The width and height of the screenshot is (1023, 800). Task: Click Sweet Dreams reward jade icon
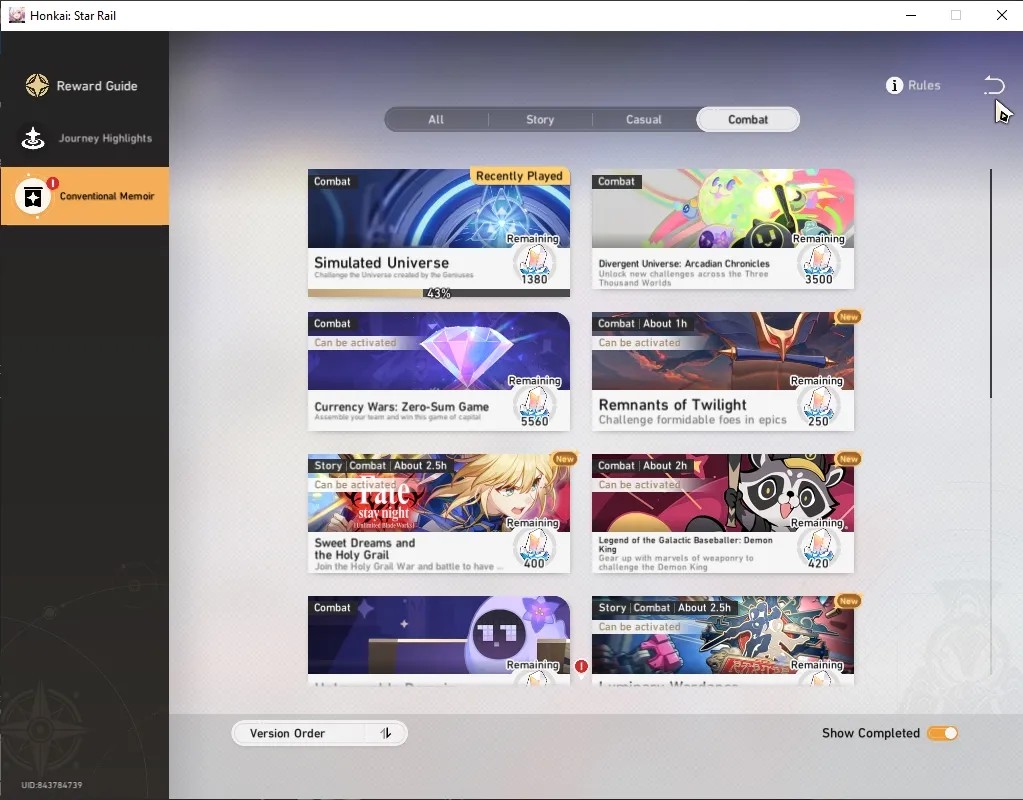[534, 545]
